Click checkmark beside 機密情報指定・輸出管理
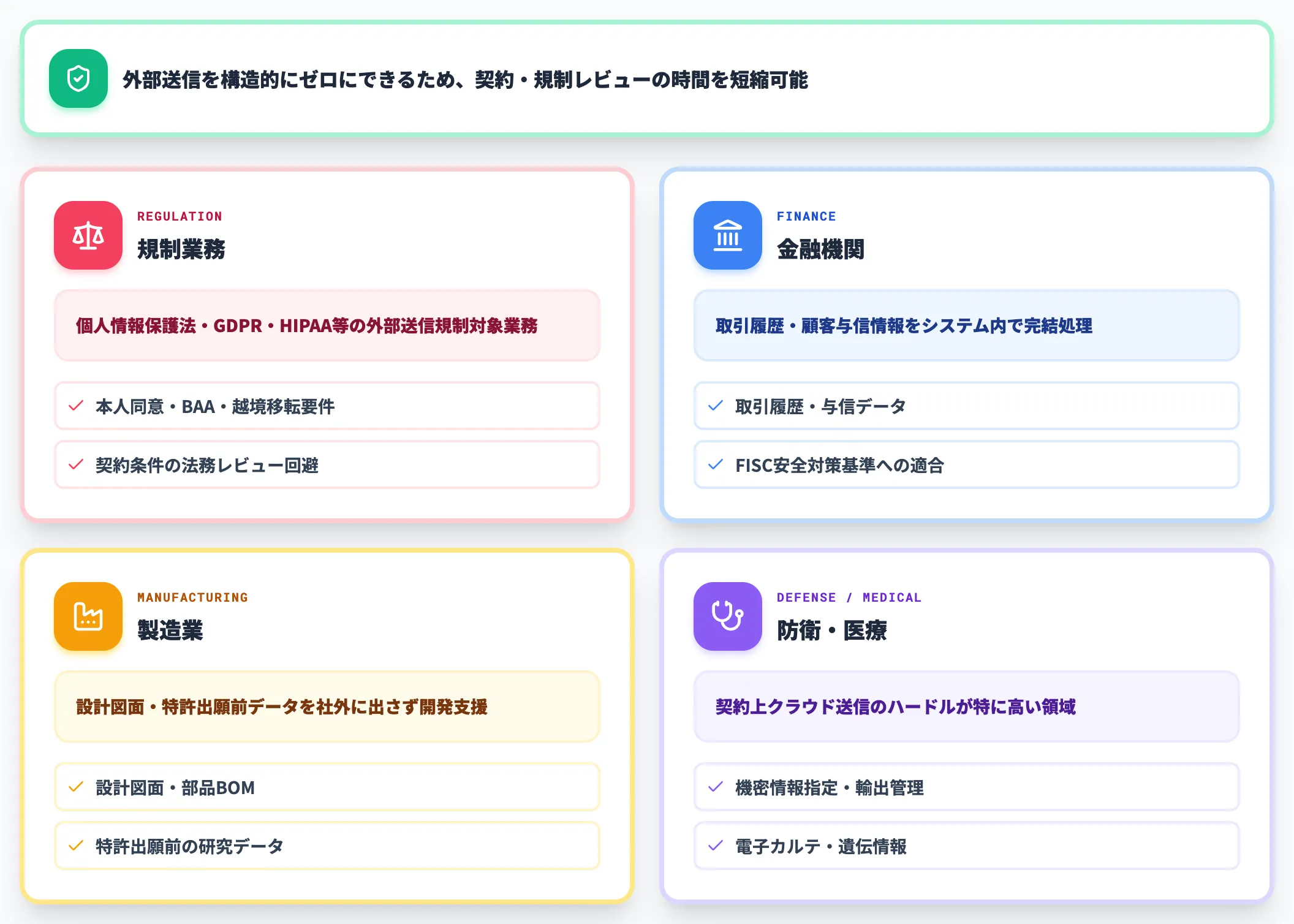1294x924 pixels. 716,787
